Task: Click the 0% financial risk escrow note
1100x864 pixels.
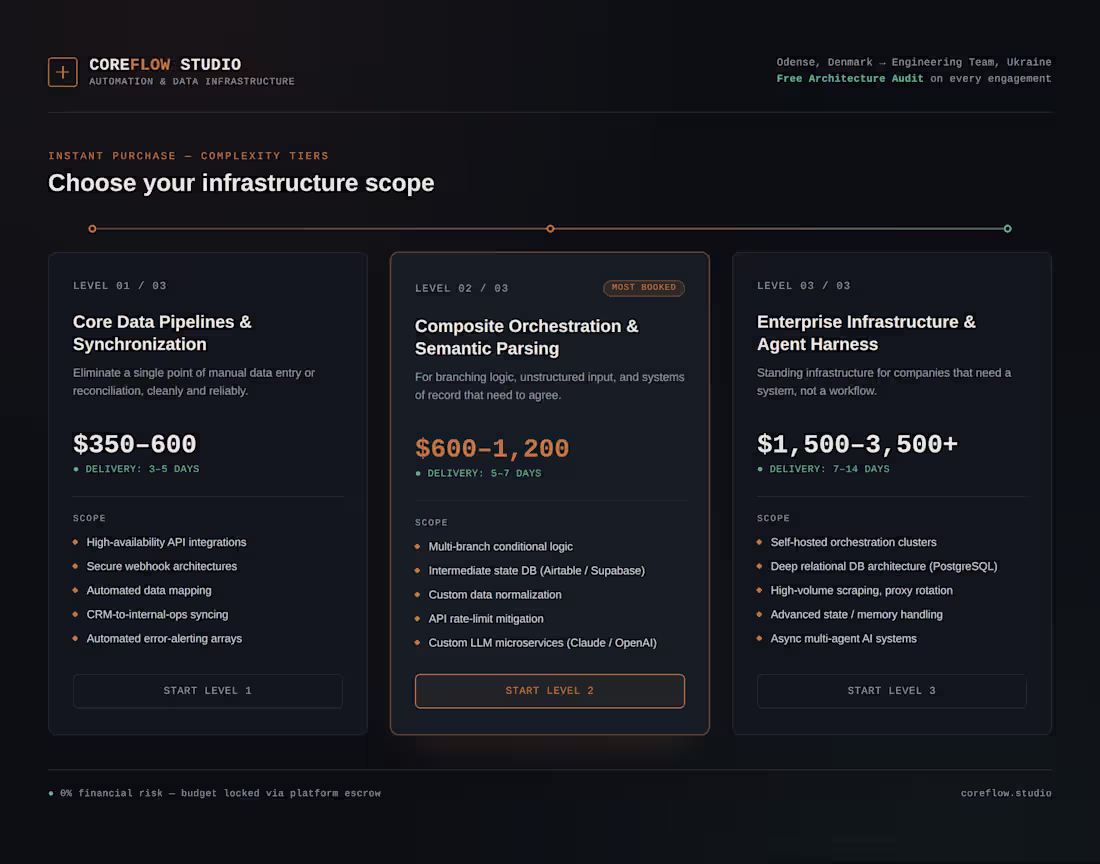Action: click(x=215, y=793)
